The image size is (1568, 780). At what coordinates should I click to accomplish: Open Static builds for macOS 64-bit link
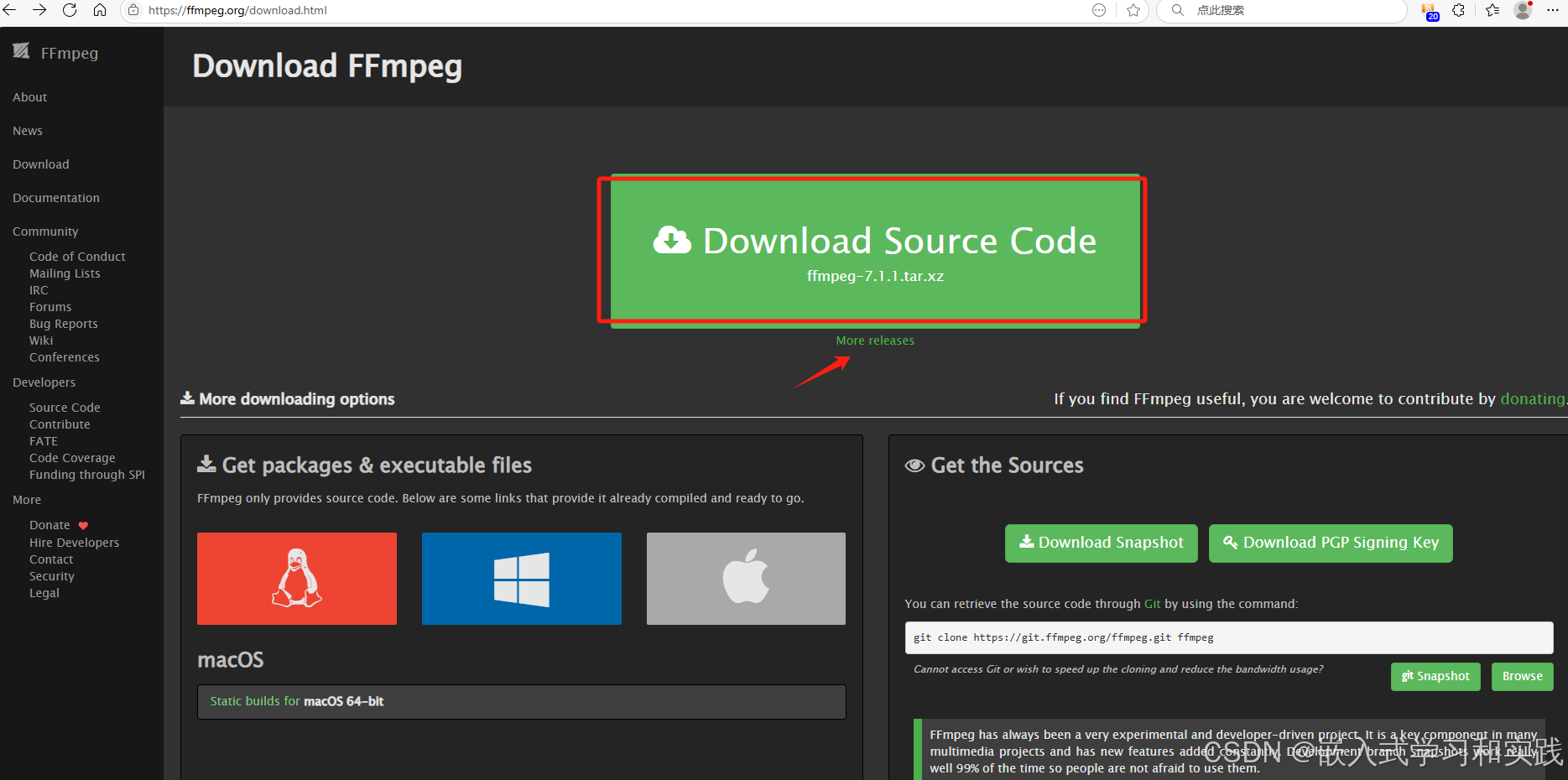click(x=297, y=701)
